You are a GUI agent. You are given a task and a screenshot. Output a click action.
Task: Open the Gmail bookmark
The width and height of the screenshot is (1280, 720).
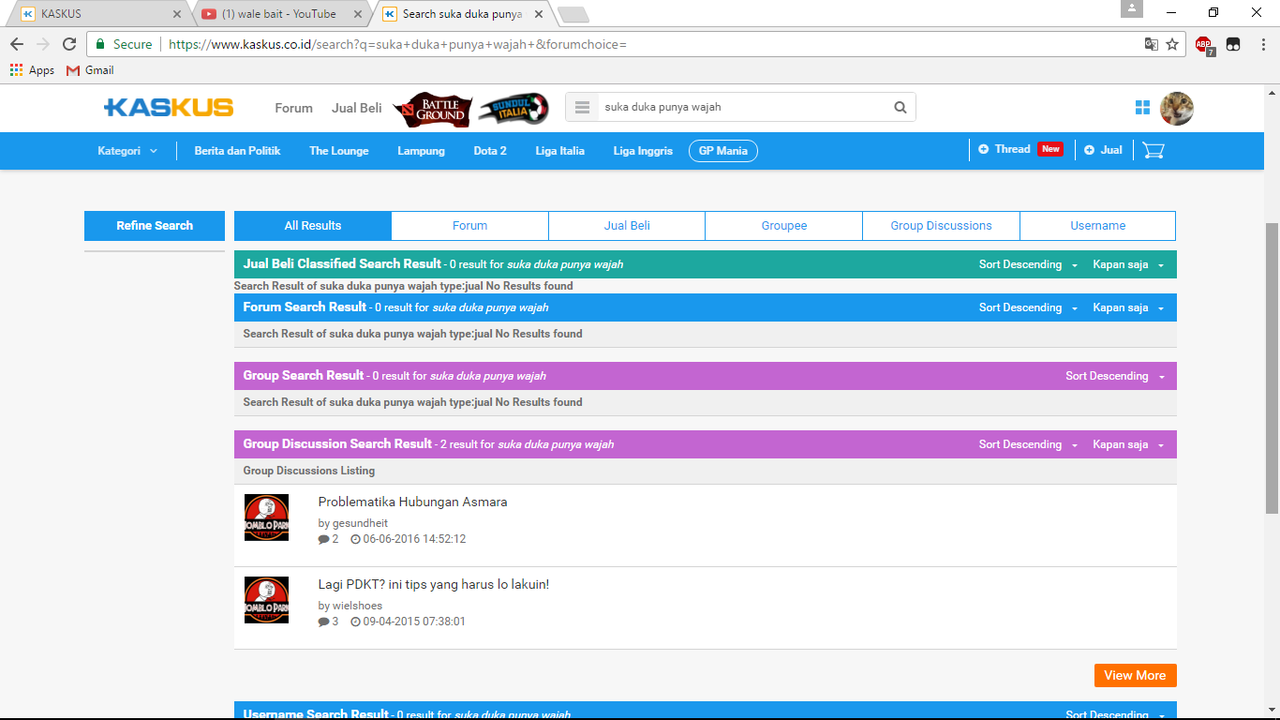pyautogui.click(x=90, y=70)
